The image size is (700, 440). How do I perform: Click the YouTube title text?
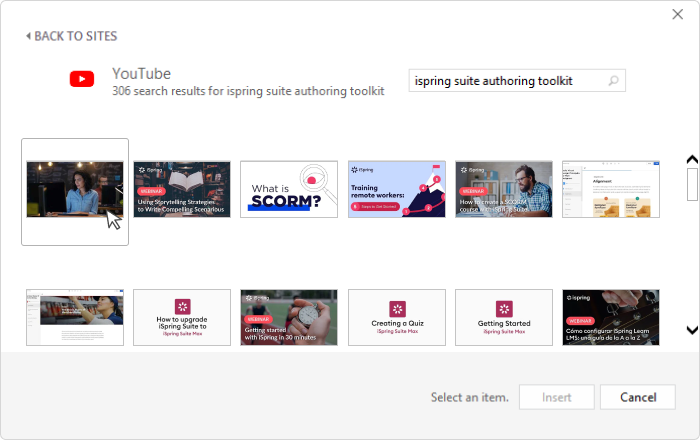click(x=142, y=74)
